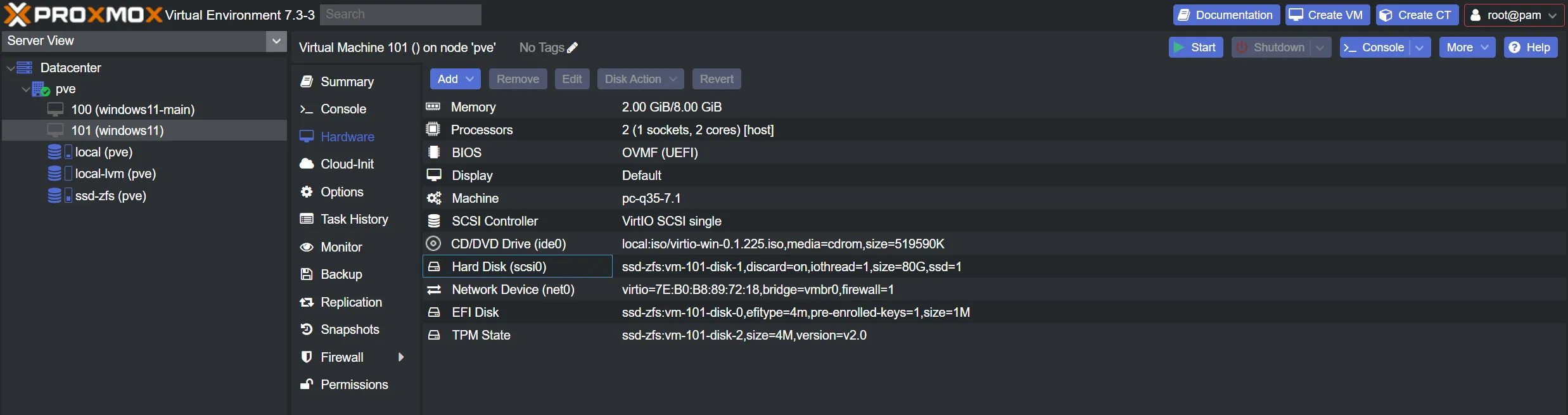1568x415 pixels.
Task: Click the pencil icon to edit tags
Action: (573, 48)
